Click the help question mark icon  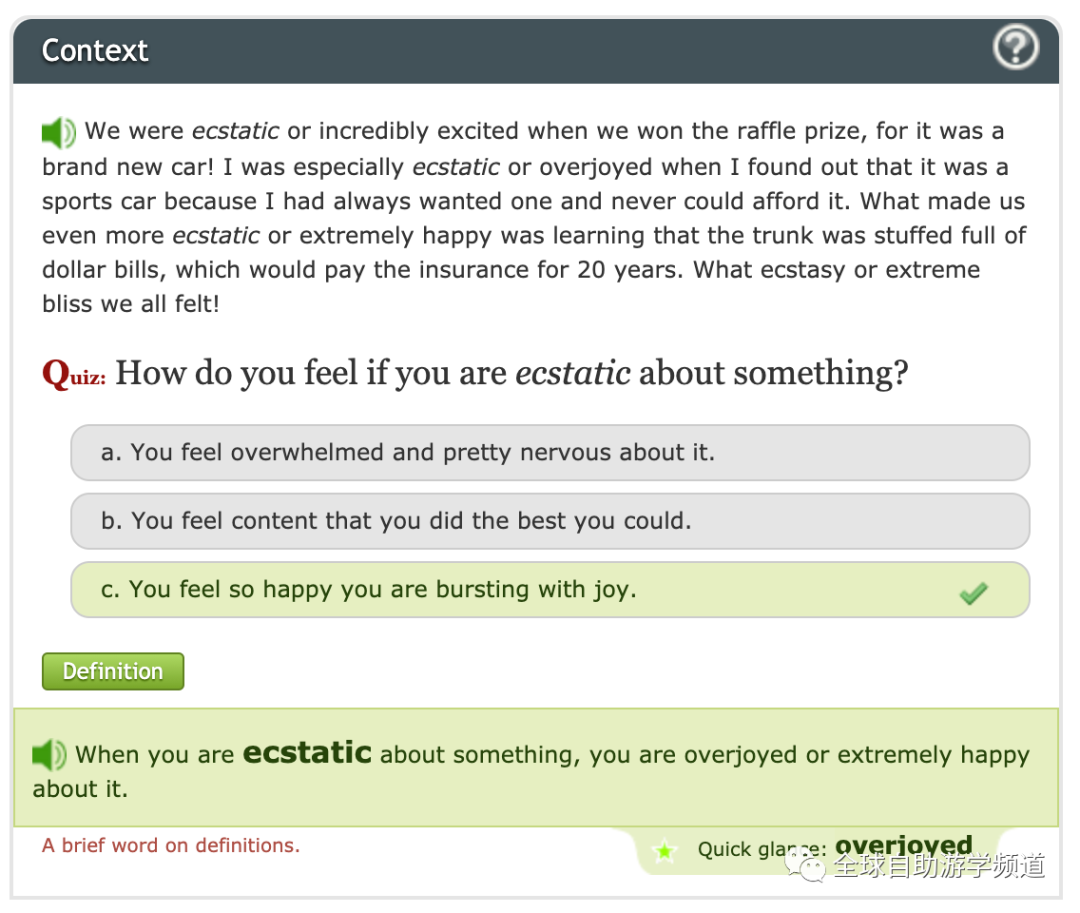(x=1016, y=47)
